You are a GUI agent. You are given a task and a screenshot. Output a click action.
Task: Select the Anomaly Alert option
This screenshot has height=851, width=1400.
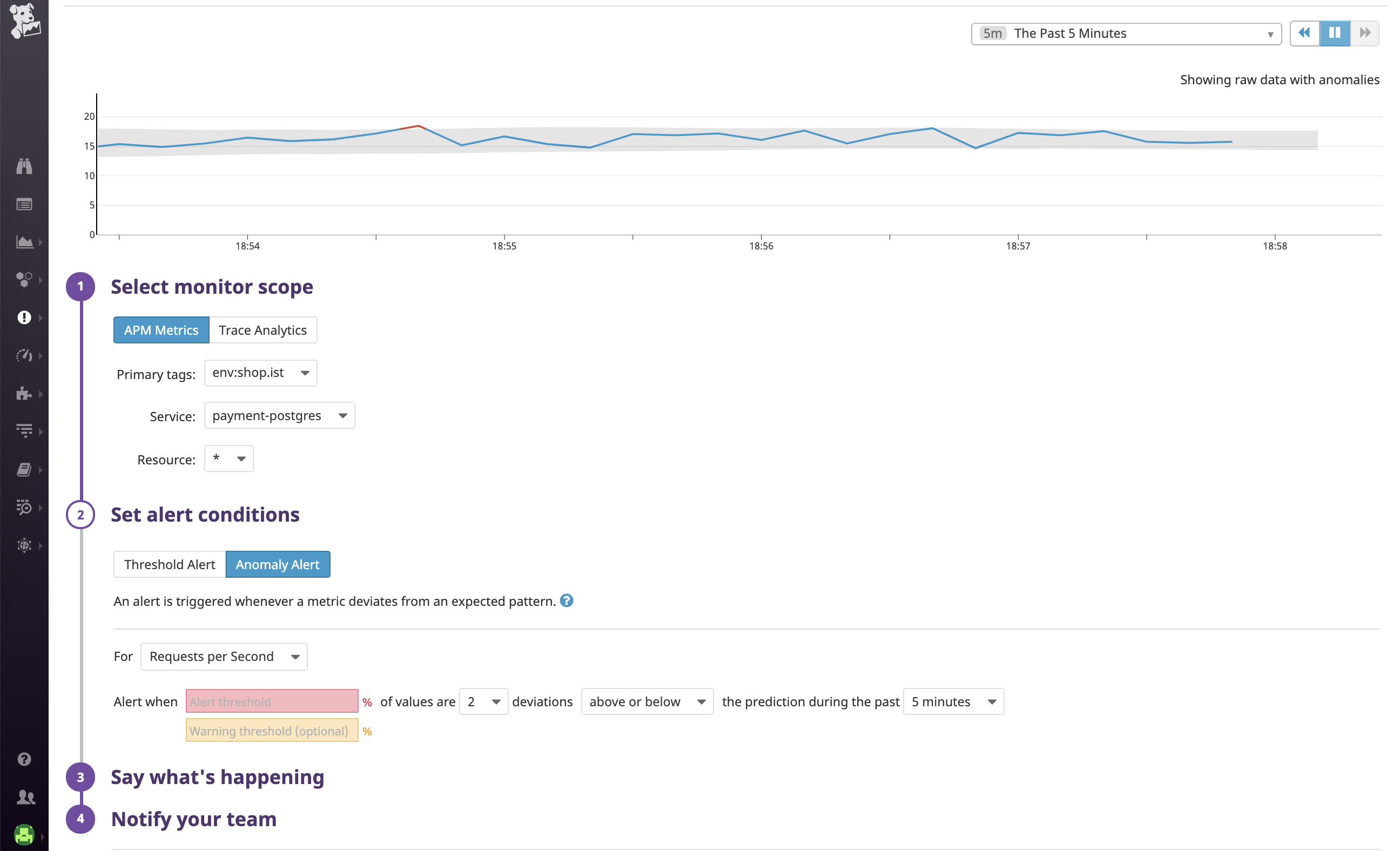point(277,564)
